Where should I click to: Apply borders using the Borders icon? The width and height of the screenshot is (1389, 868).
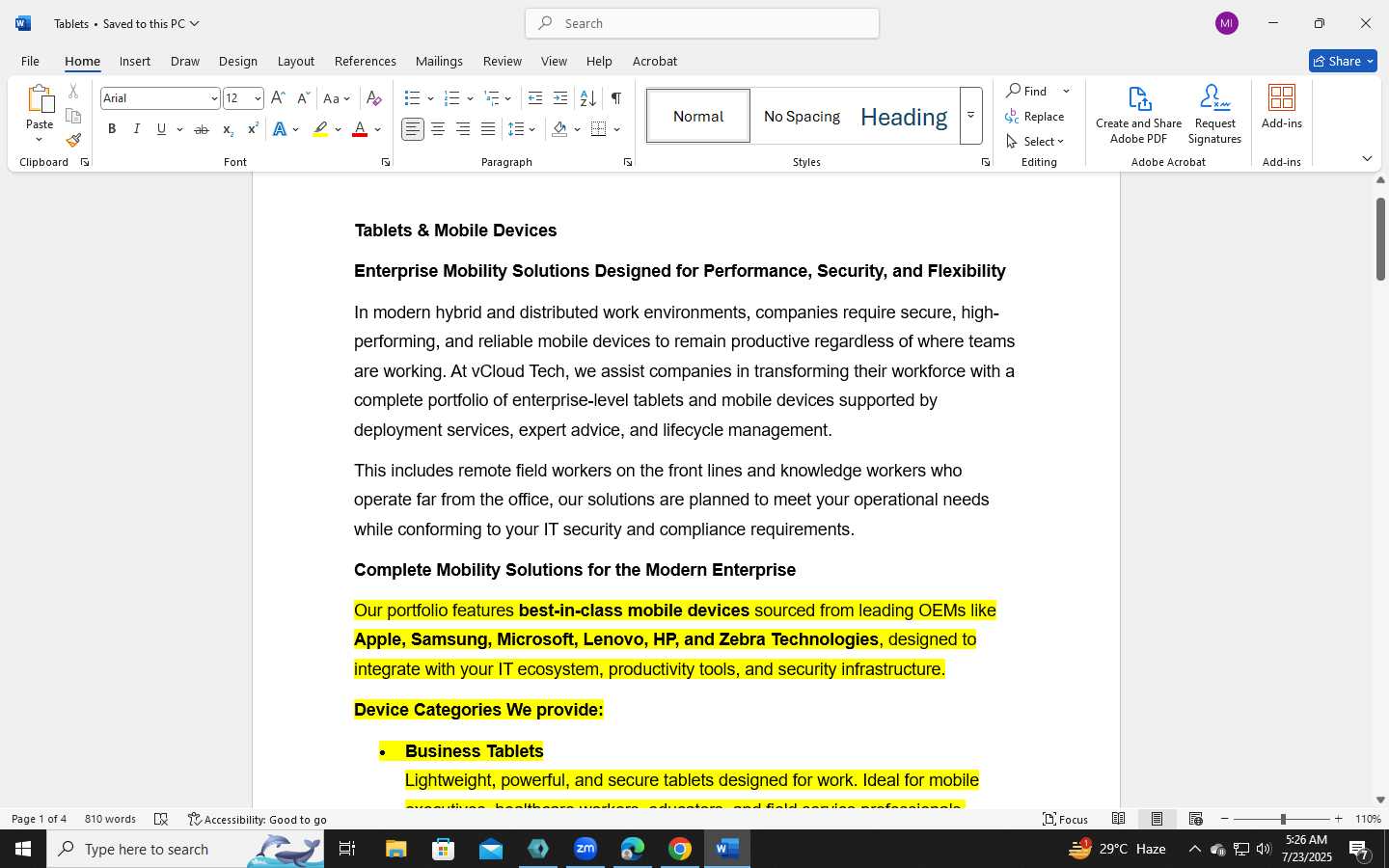click(x=599, y=129)
